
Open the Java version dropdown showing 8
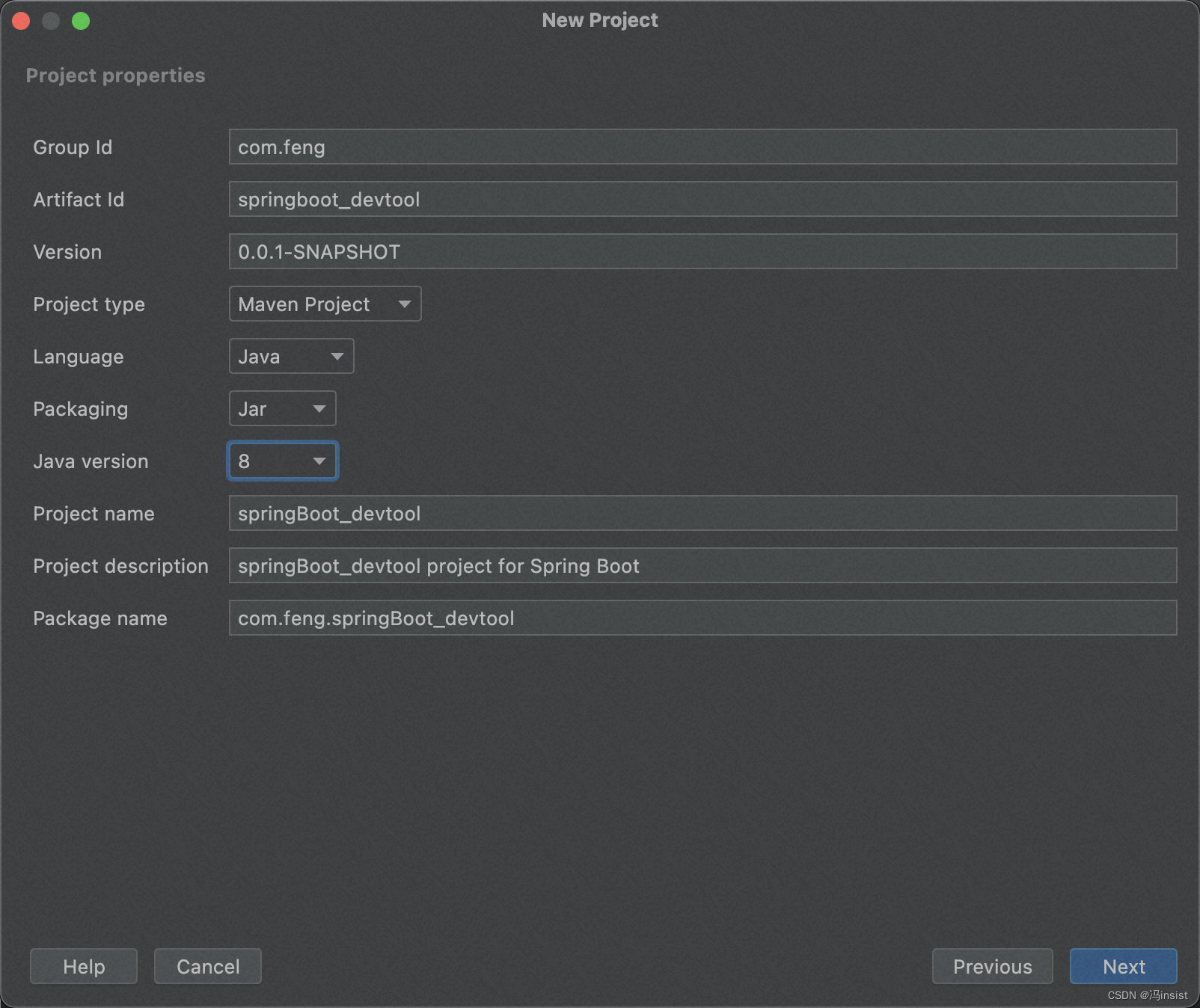(x=282, y=461)
